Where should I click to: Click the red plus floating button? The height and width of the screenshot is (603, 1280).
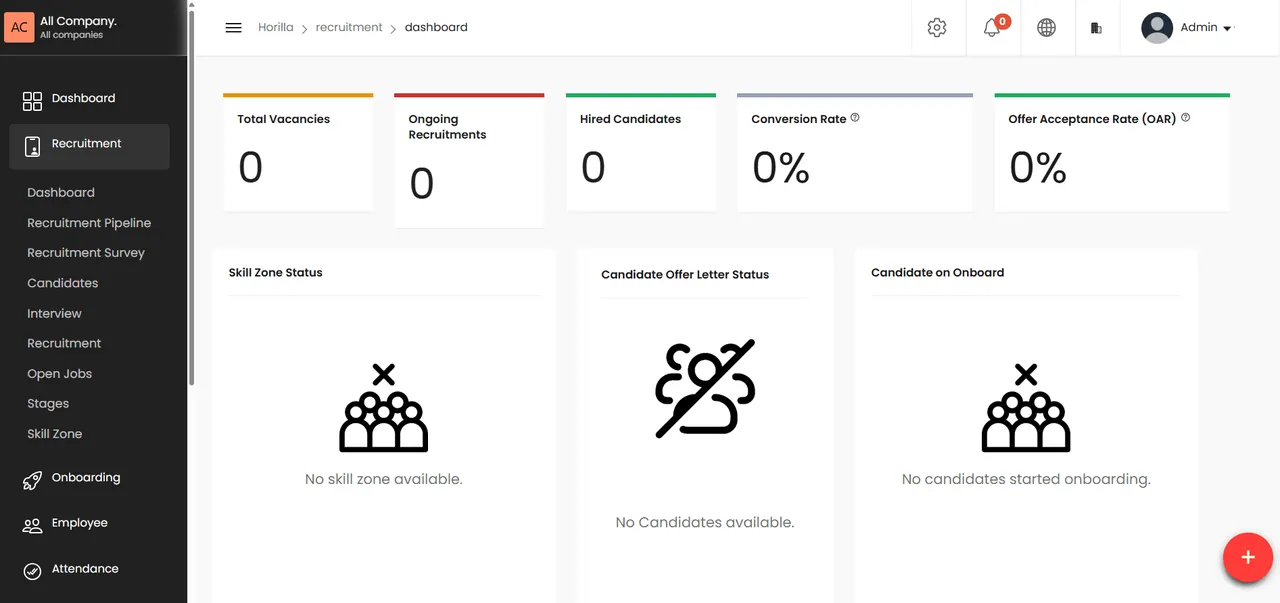tap(1248, 557)
